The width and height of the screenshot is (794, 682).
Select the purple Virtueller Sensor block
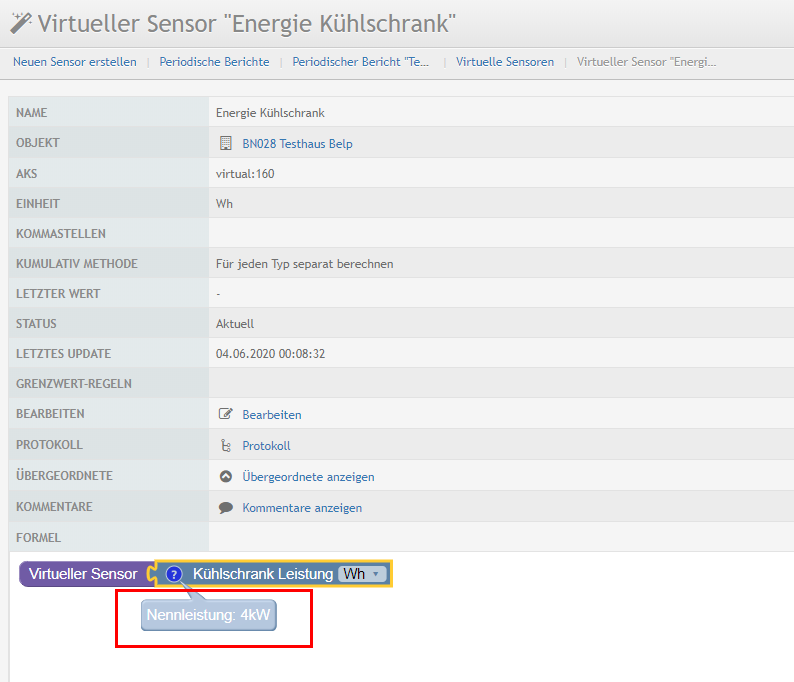(x=86, y=574)
